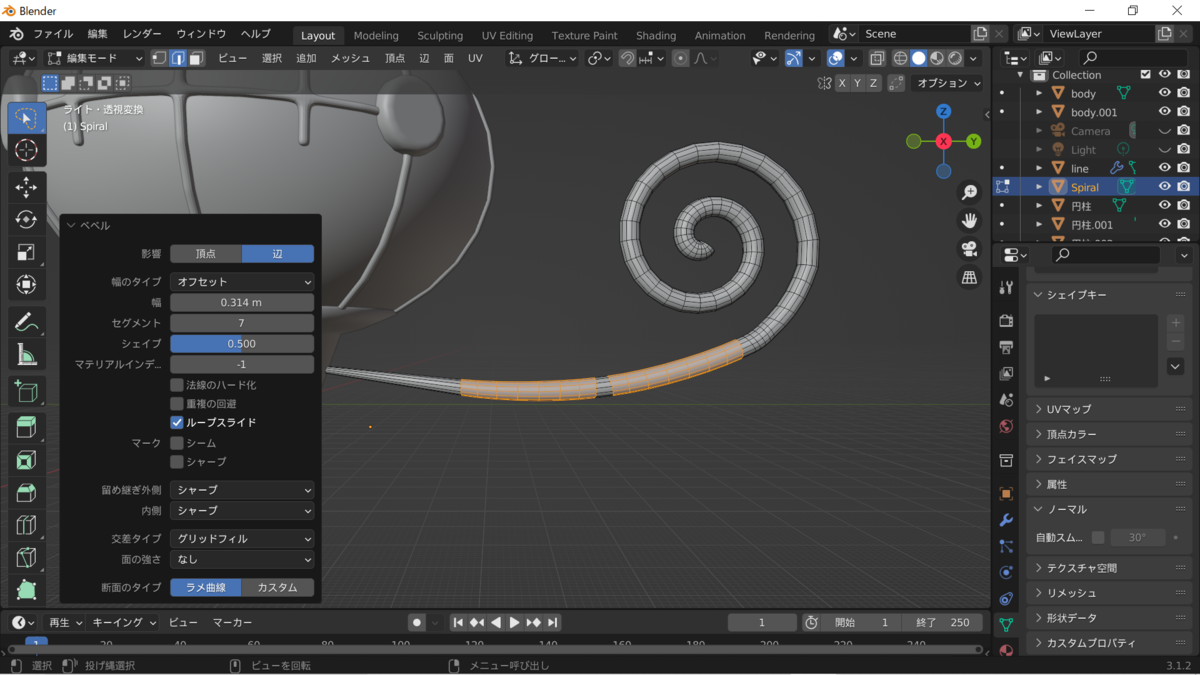Adjust the bevel Width 0.314 m field
Viewport: 1200px width, 675px height.
pyautogui.click(x=242, y=302)
